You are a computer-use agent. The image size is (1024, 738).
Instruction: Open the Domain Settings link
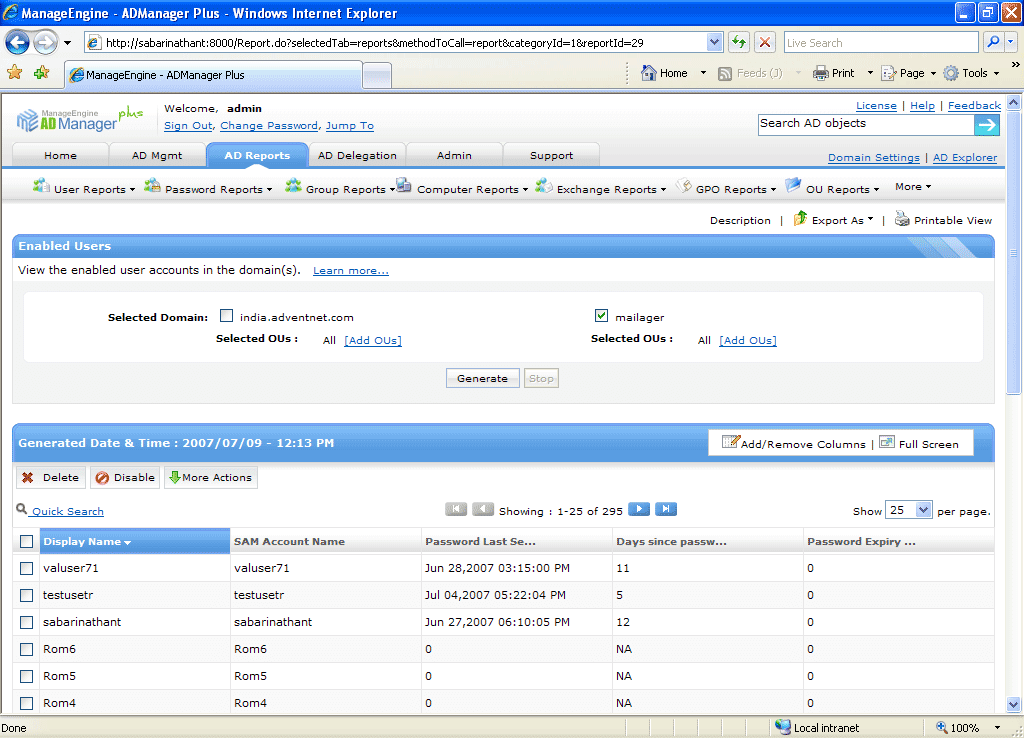point(874,157)
